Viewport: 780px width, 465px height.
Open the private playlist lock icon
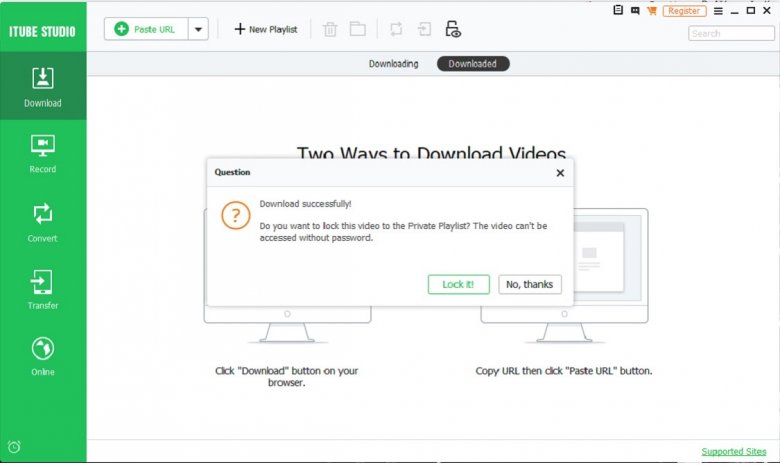(453, 29)
